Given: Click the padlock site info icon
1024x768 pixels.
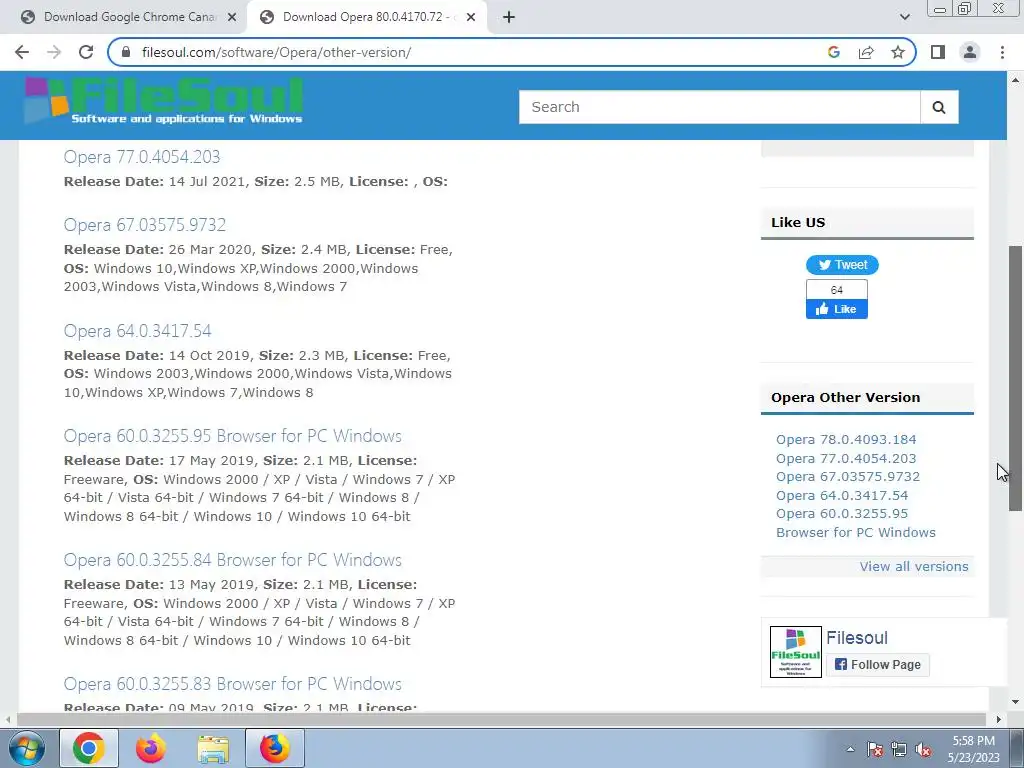Looking at the screenshot, I should point(127,52).
